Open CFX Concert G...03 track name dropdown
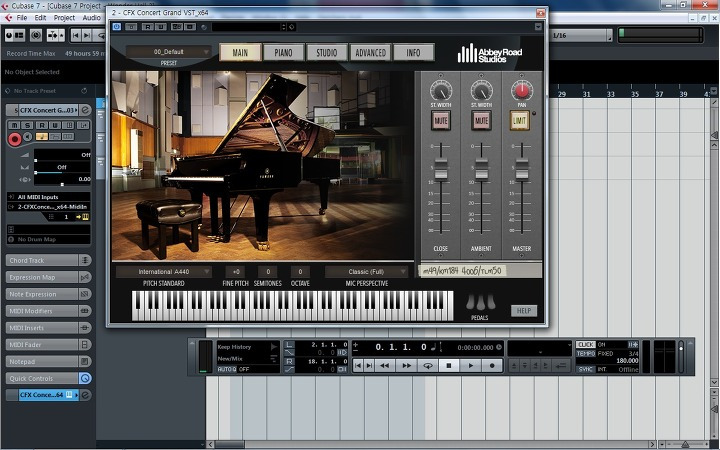This screenshot has width=720, height=450. click(x=47, y=110)
